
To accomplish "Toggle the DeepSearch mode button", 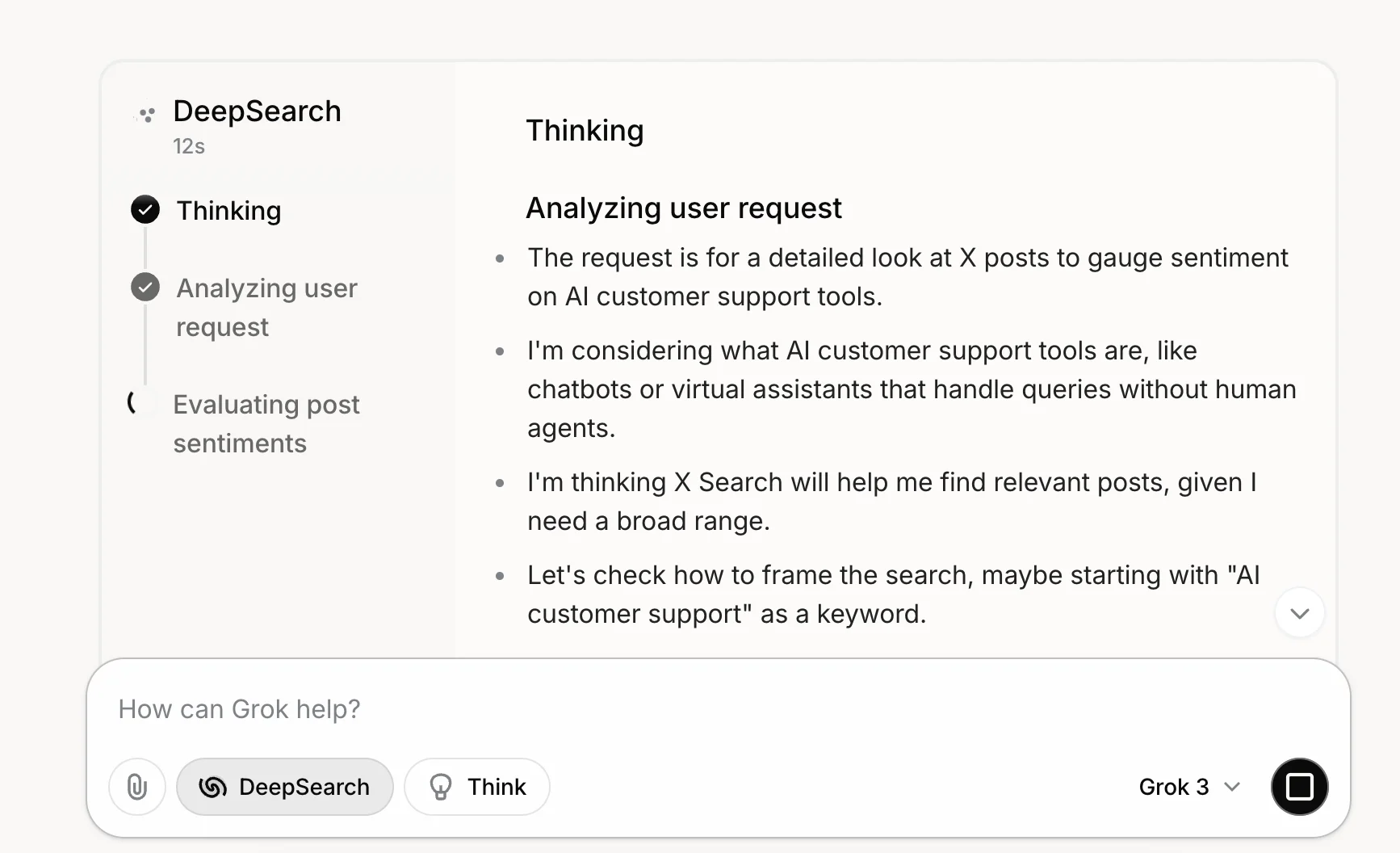I will [285, 787].
